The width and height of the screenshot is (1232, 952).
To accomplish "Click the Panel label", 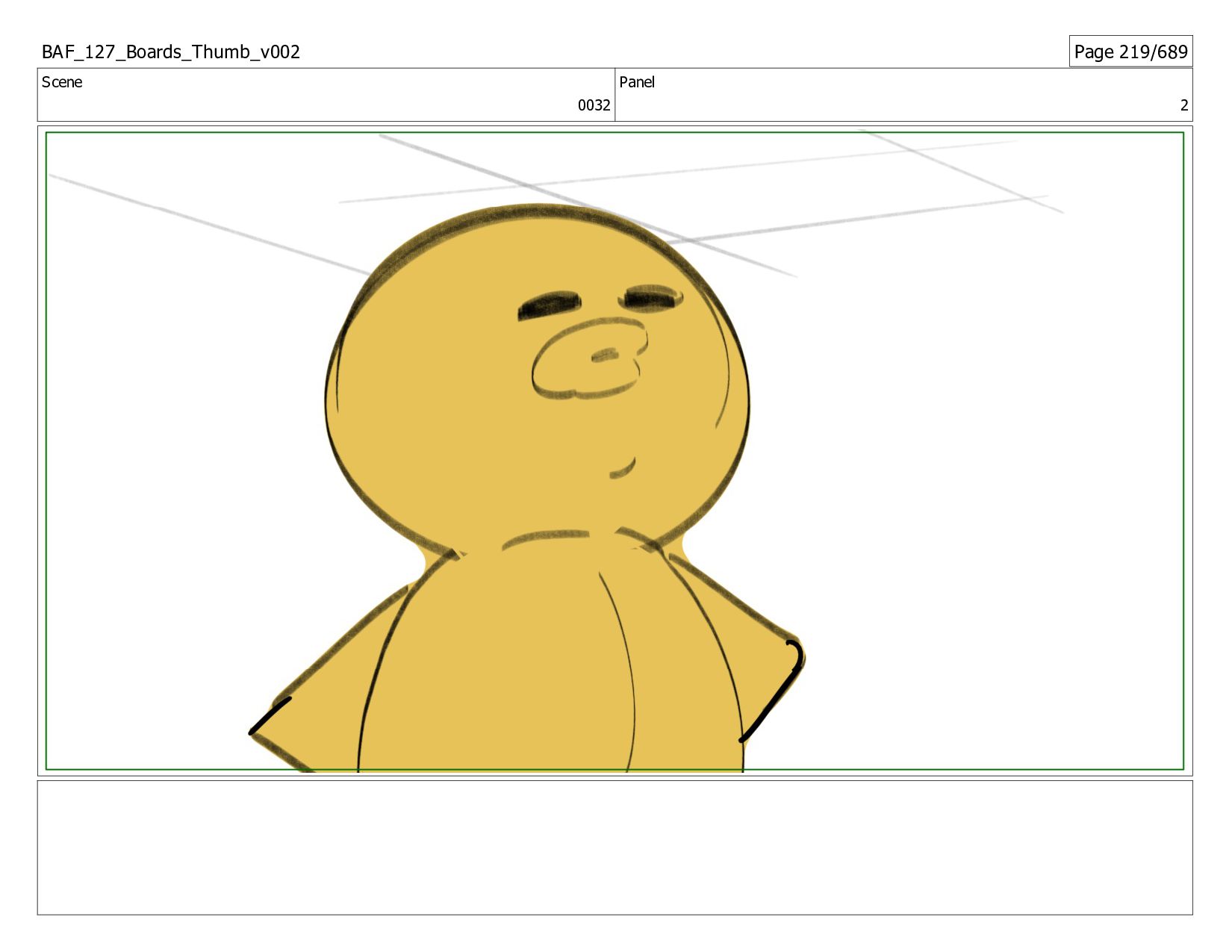I will click(x=637, y=82).
